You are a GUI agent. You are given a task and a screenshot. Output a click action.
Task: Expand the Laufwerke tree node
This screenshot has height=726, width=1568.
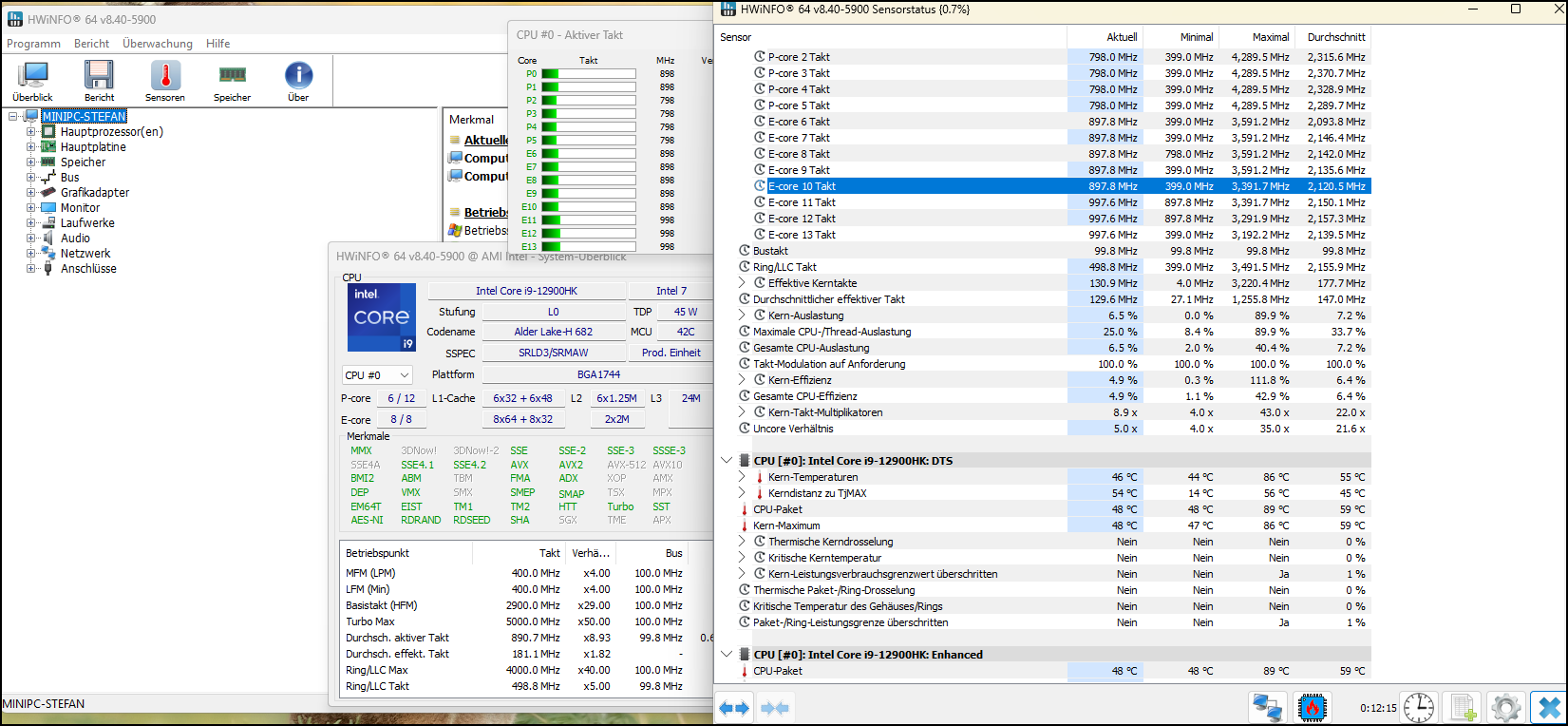click(x=30, y=222)
